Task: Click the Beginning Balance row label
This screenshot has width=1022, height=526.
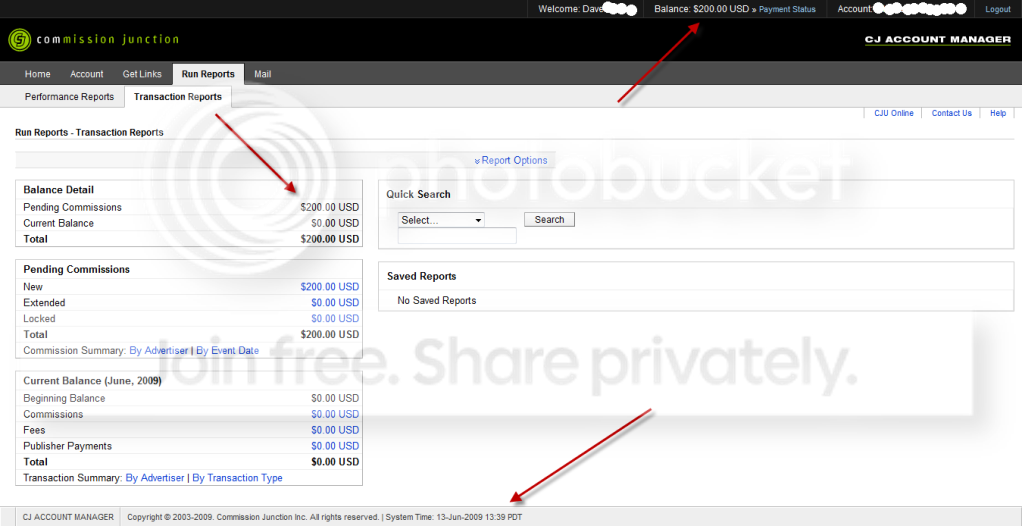Action: coord(64,398)
